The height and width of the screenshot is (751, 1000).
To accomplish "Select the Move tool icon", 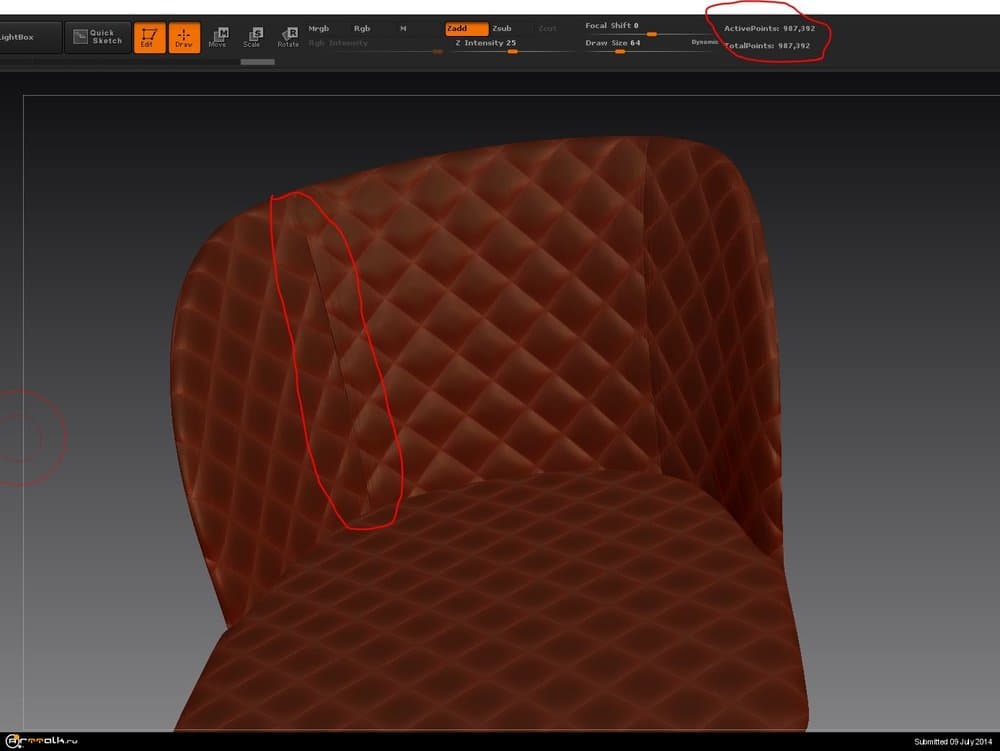I will 217,38.
